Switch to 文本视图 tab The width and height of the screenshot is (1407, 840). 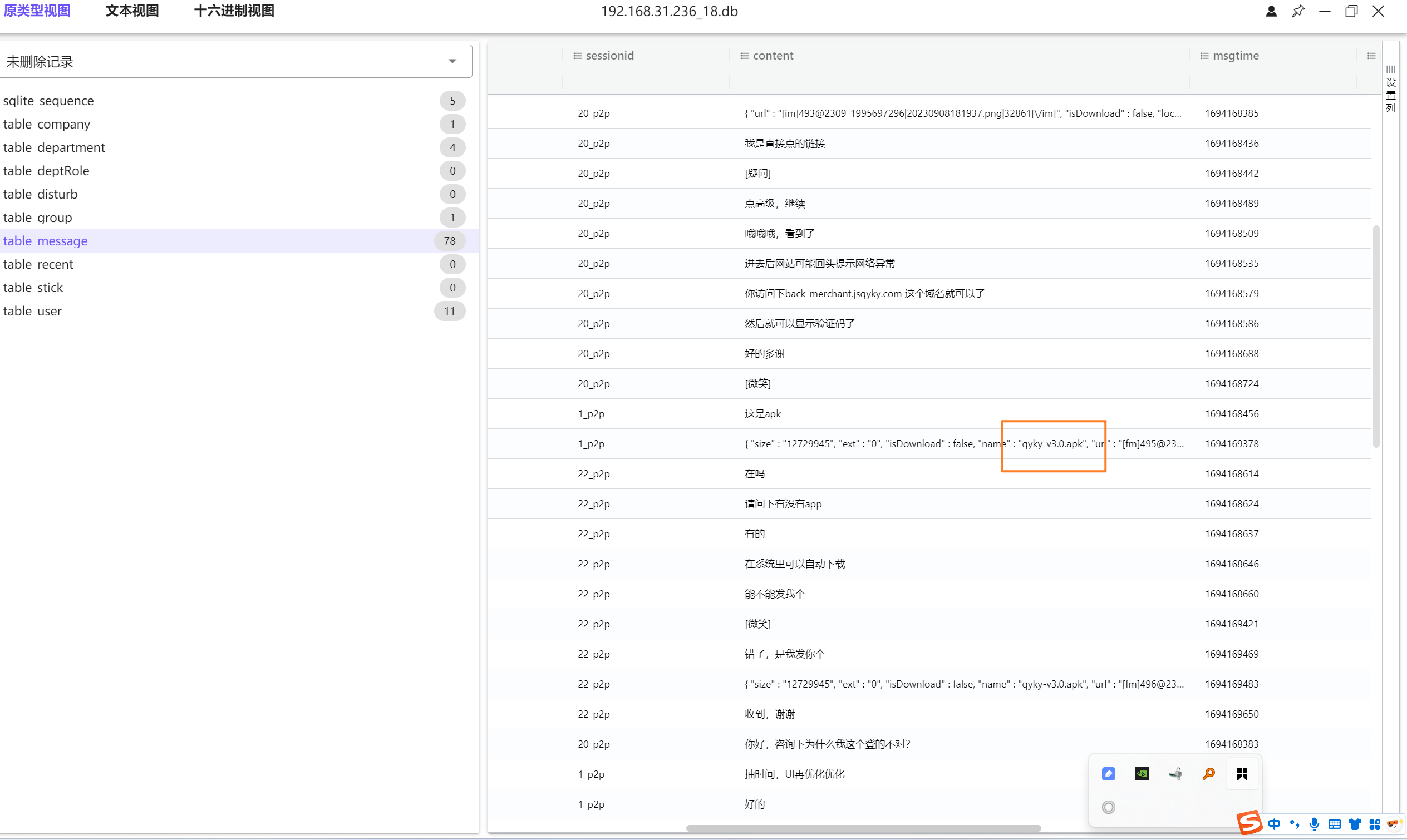click(132, 11)
